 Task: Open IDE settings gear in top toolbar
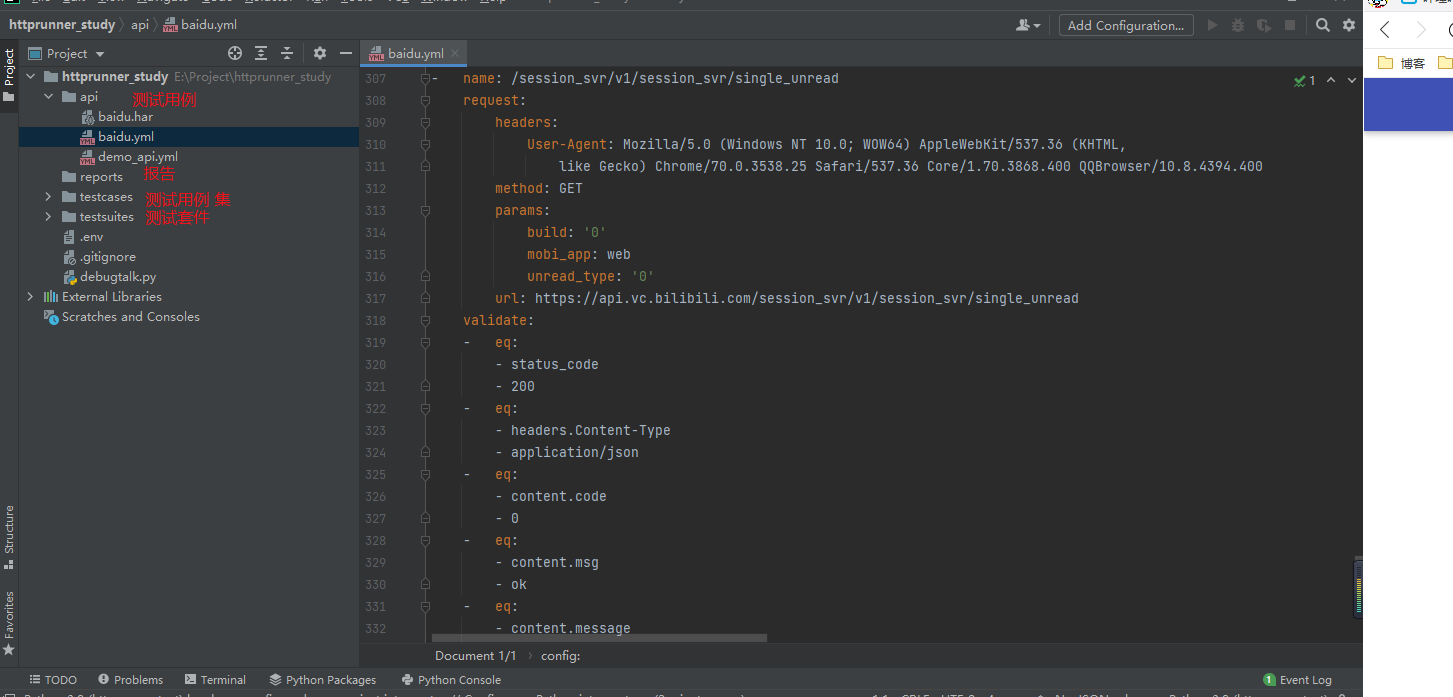click(x=1348, y=25)
